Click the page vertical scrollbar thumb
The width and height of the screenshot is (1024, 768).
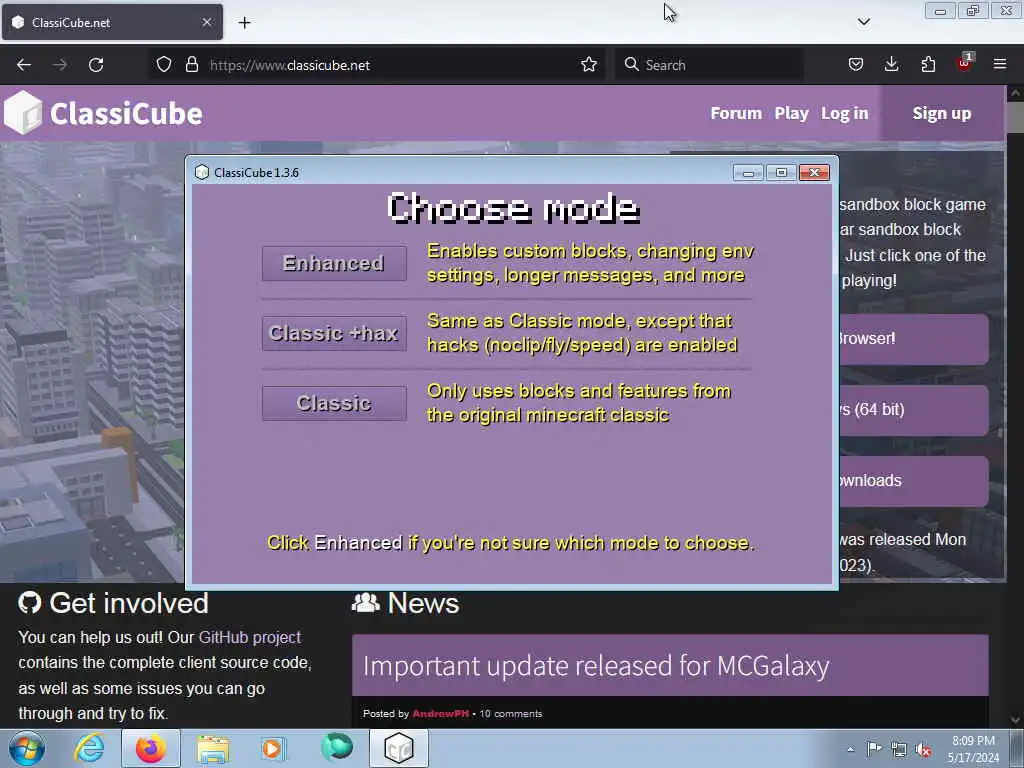tap(1016, 118)
